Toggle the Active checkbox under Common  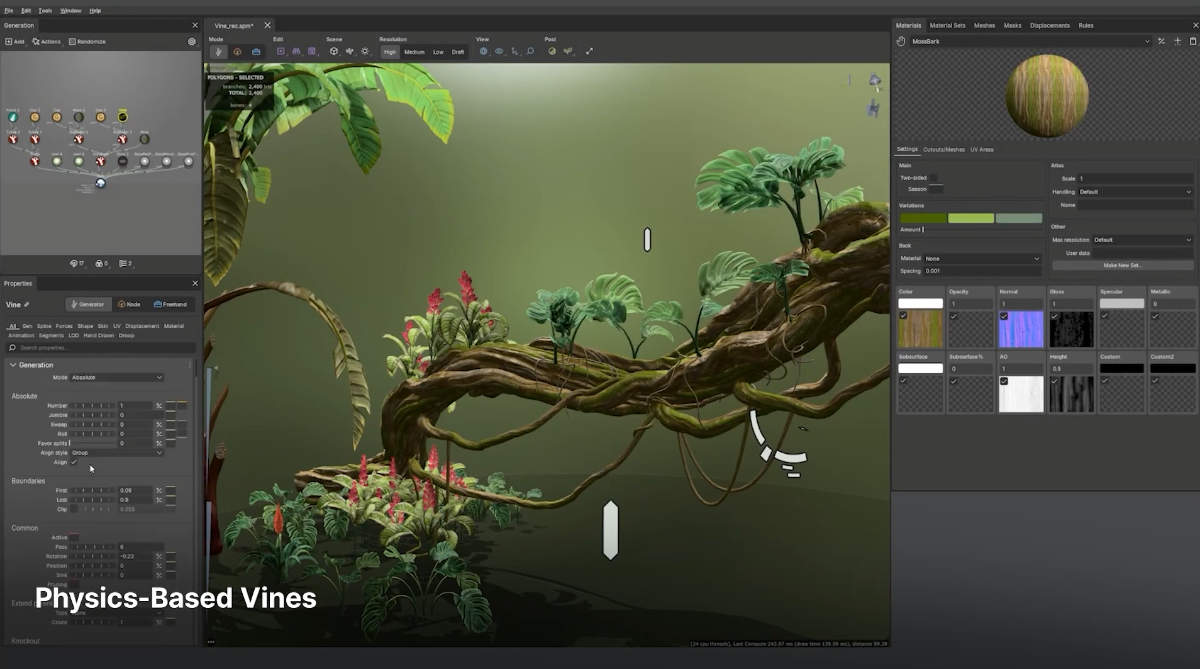pos(74,537)
